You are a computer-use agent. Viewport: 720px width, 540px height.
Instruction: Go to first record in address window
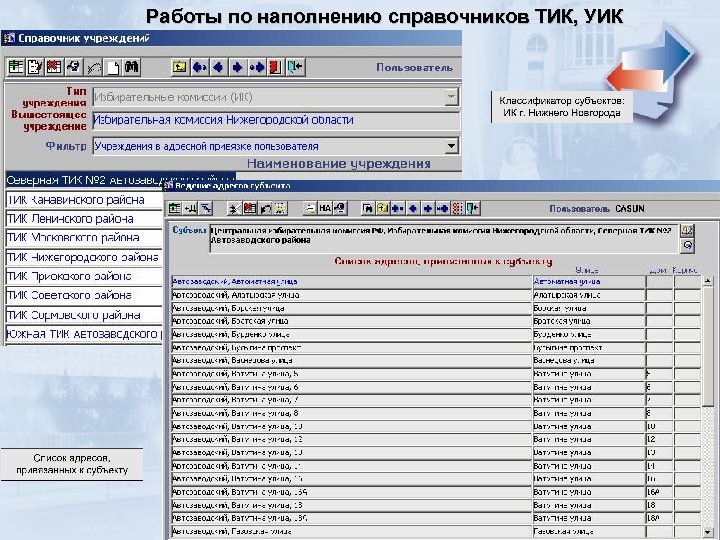(397, 208)
